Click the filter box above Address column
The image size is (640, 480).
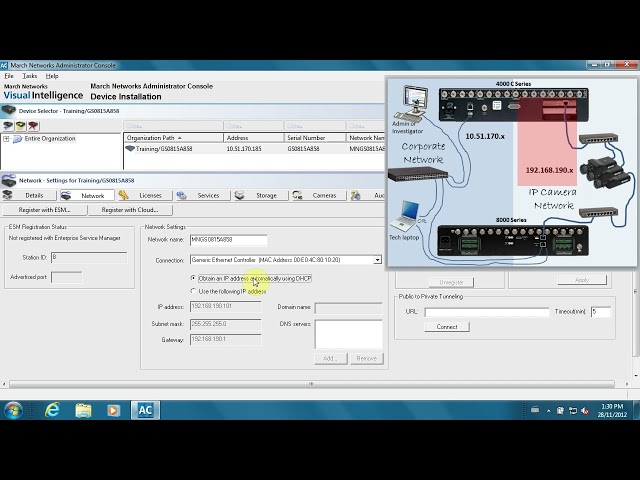[253, 125]
